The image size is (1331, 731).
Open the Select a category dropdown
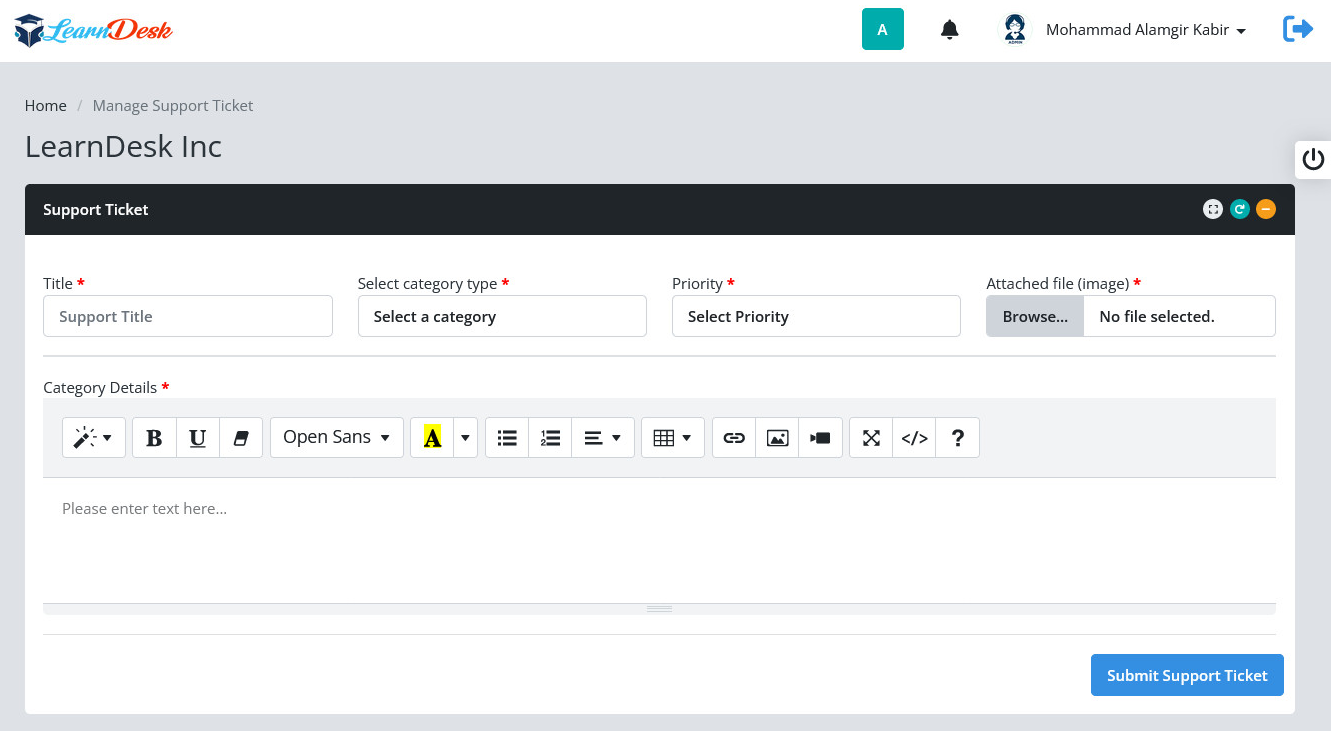tap(502, 316)
